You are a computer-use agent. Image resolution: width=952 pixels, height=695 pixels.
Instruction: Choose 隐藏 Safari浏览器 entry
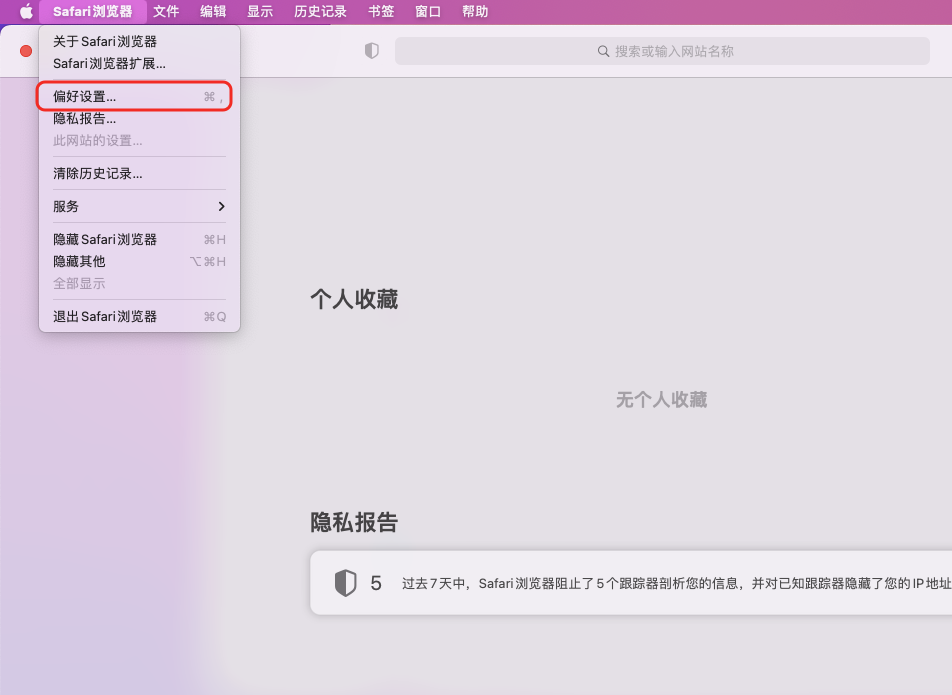[139, 240]
